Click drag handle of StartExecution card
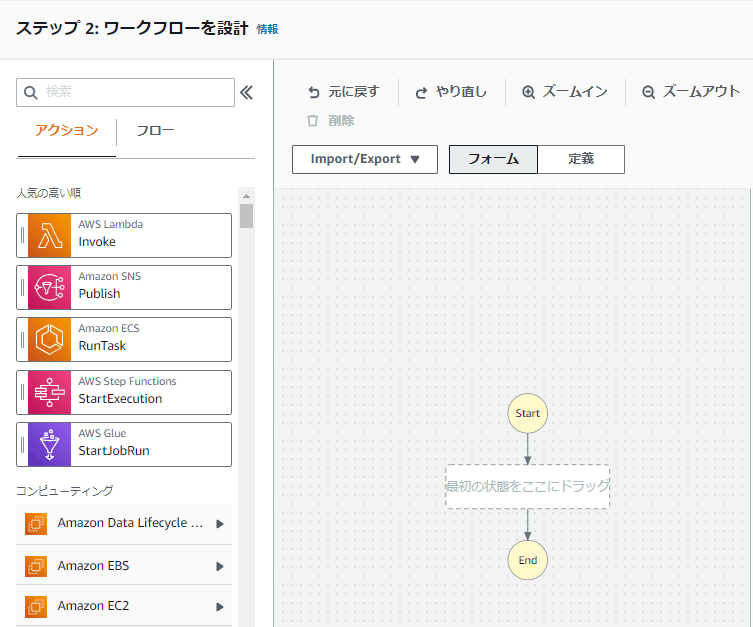Screen dimensions: 753x627 22,392
